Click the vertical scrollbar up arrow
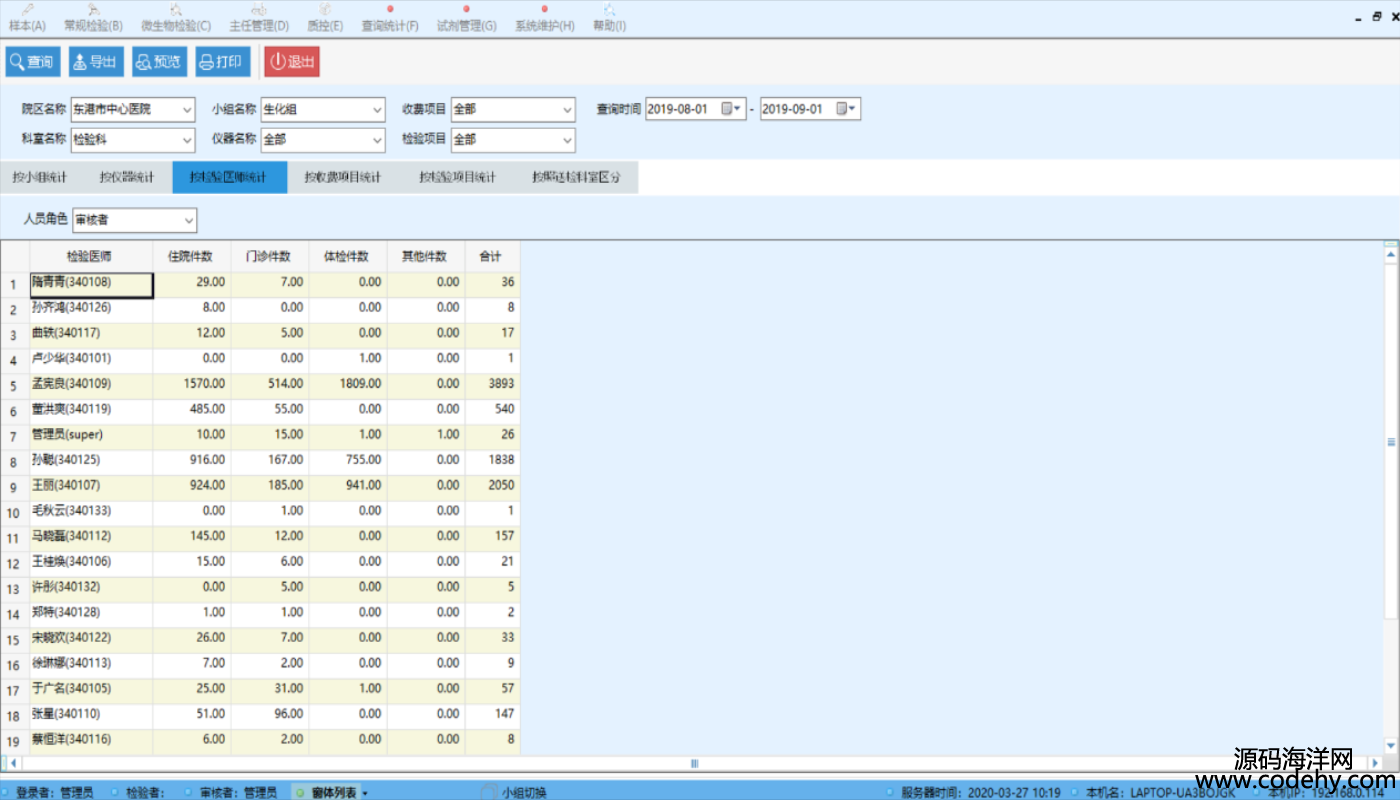The height and width of the screenshot is (800, 1400). tap(1391, 255)
